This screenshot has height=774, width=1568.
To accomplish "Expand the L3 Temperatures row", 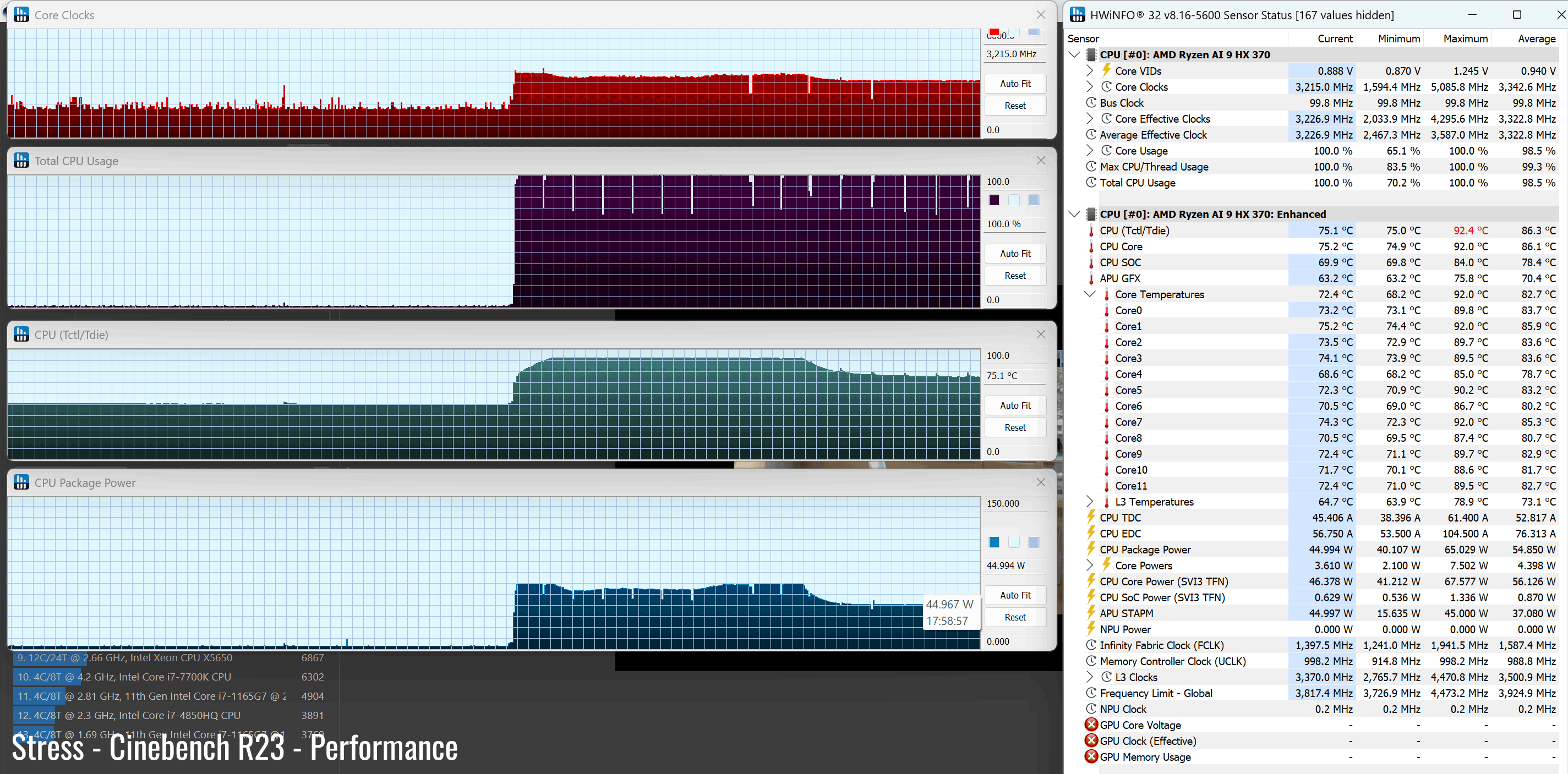I will tap(1090, 501).
